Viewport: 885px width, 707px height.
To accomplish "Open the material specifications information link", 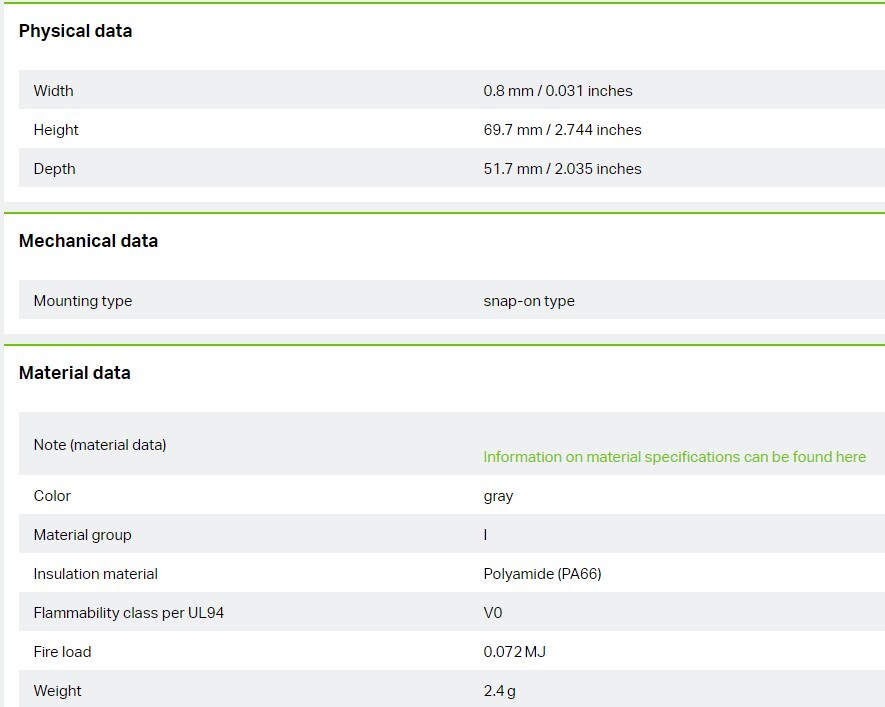I will [674, 456].
